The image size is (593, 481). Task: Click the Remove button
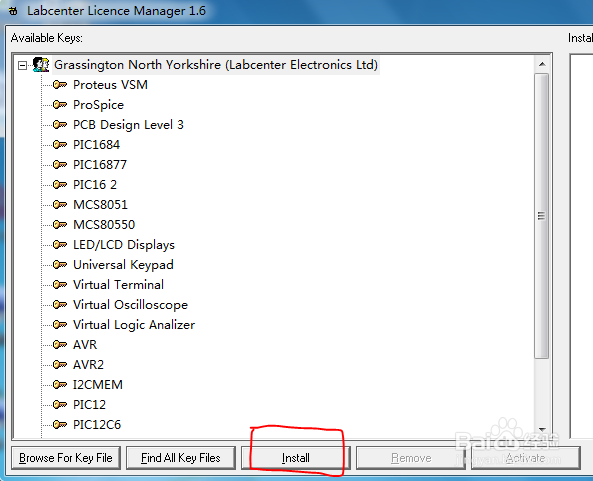point(411,458)
